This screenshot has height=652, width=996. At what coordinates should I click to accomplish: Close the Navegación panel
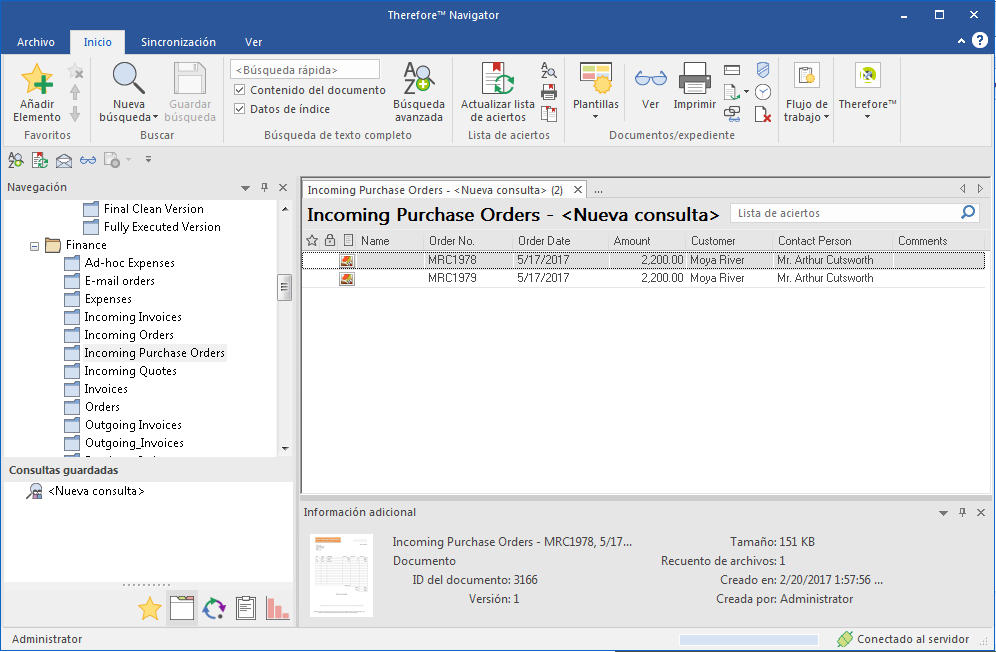coord(283,187)
